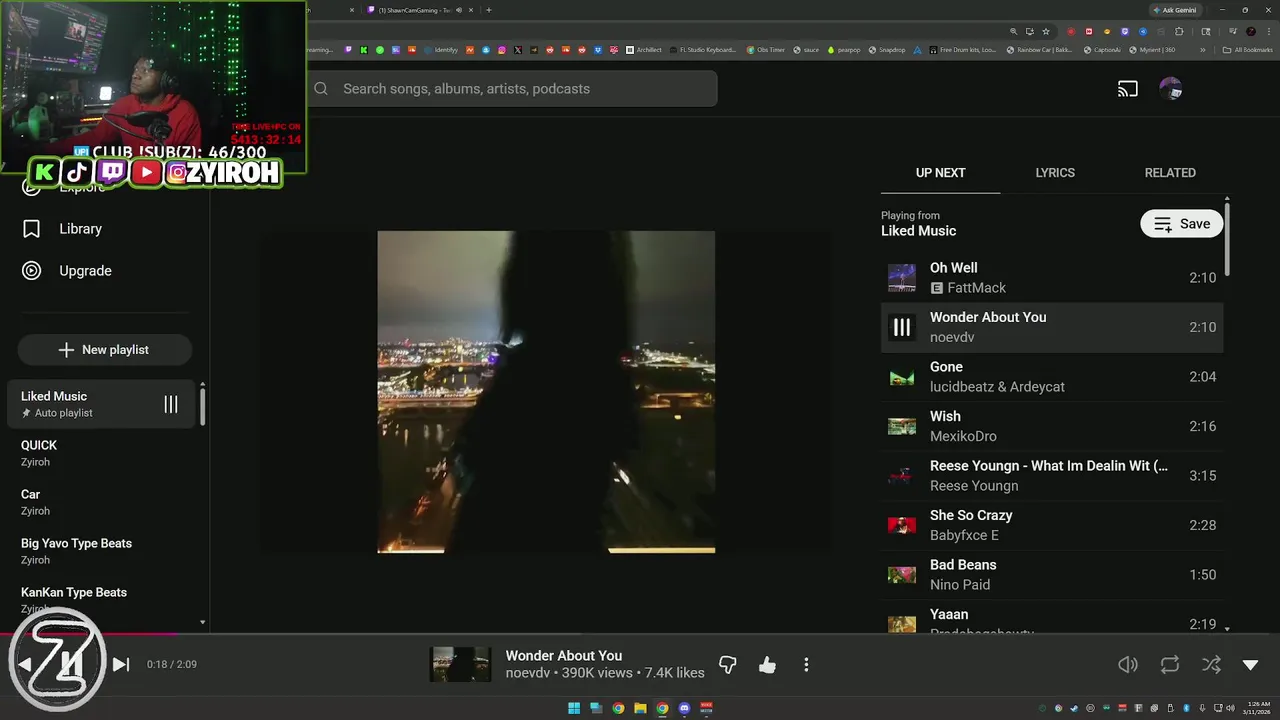Play Wish by MexikoDro
Viewport: 1280px width, 720px height.
point(1052,426)
